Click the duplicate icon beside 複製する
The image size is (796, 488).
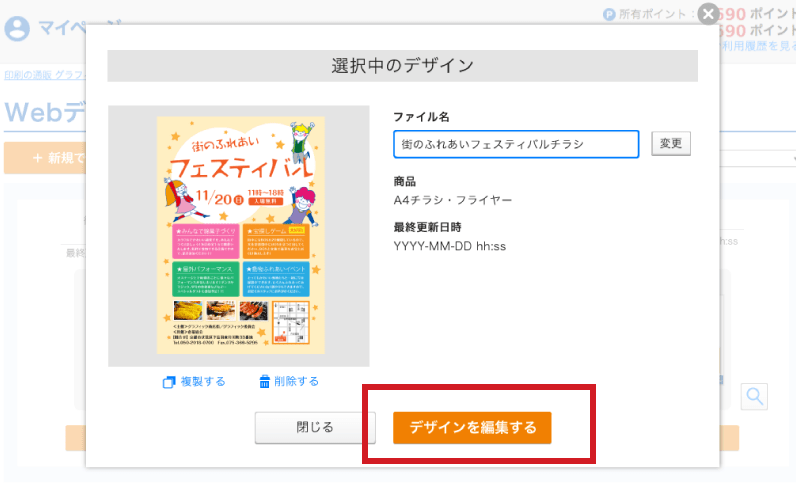169,382
